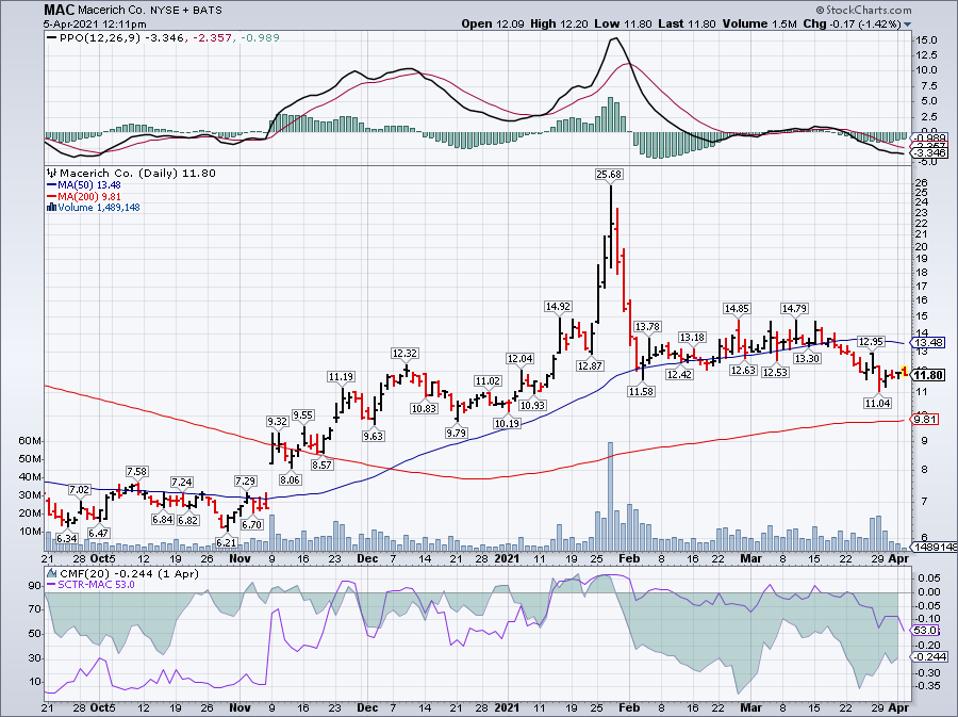Click the 'Macerich Co. NYSE + BATS' title

pyautogui.click(x=150, y=10)
